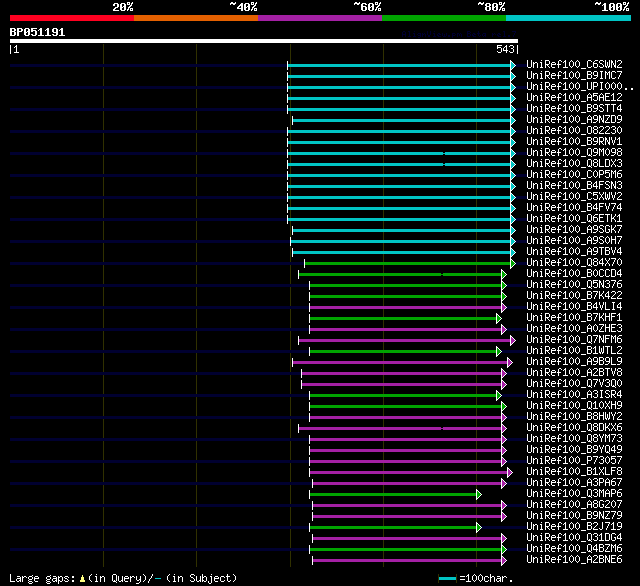Select the UniRef100_A9S0H7 label
The width and height of the screenshot is (640, 586).
tap(574, 241)
